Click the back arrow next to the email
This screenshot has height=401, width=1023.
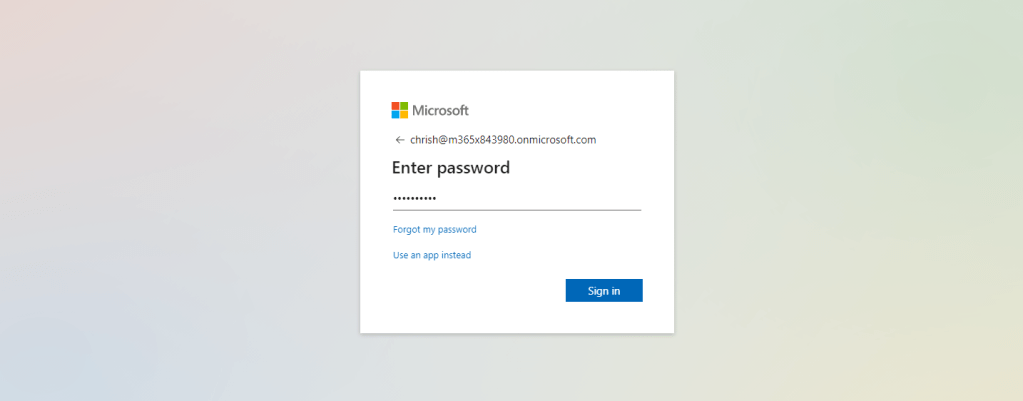(x=400, y=140)
